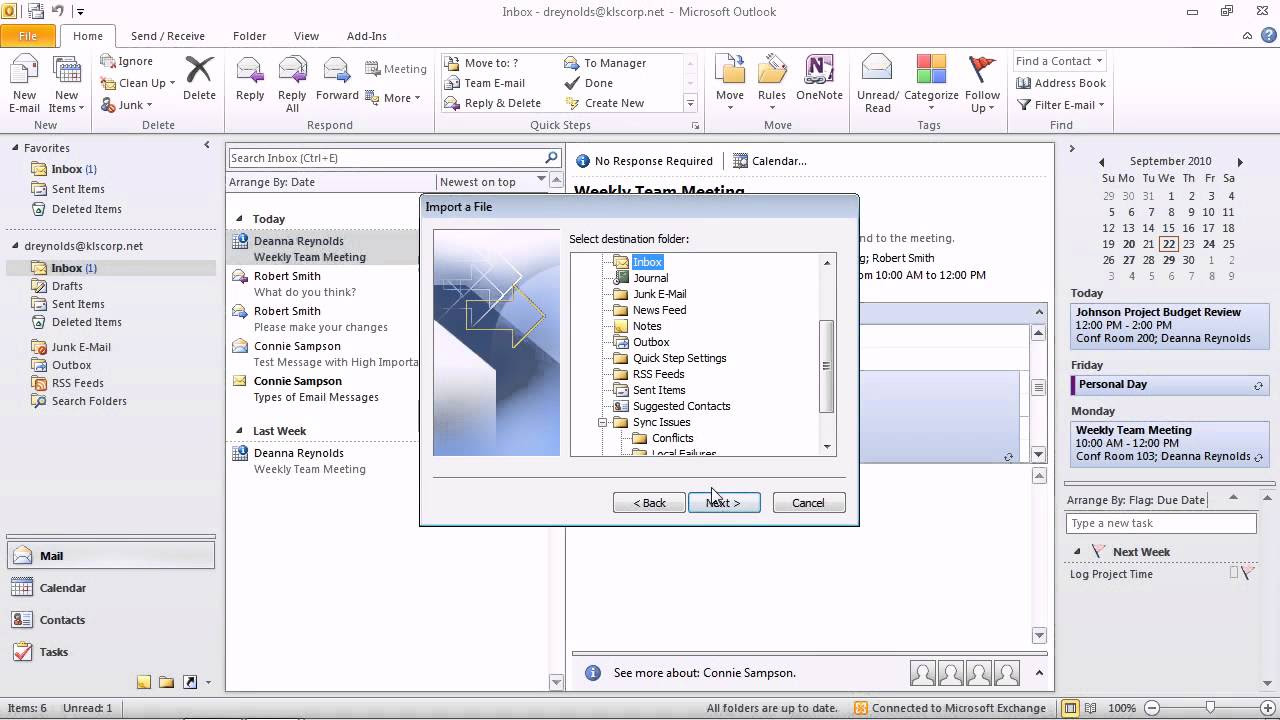Click the Undo icon in quick access toolbar

click(58, 11)
